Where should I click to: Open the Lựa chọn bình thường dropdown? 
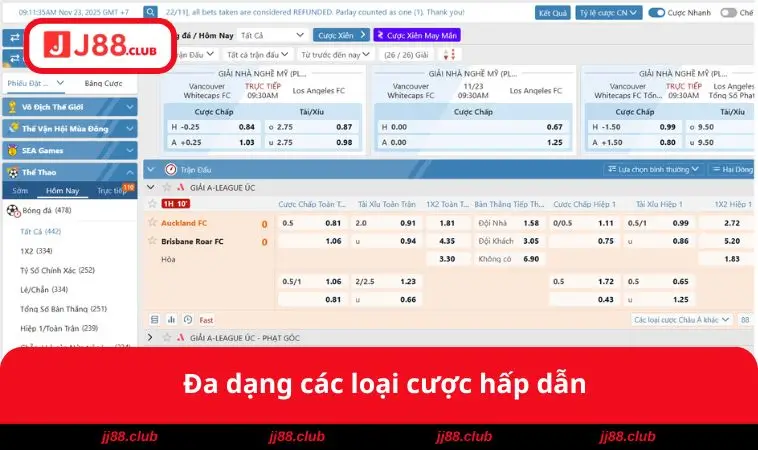654,169
